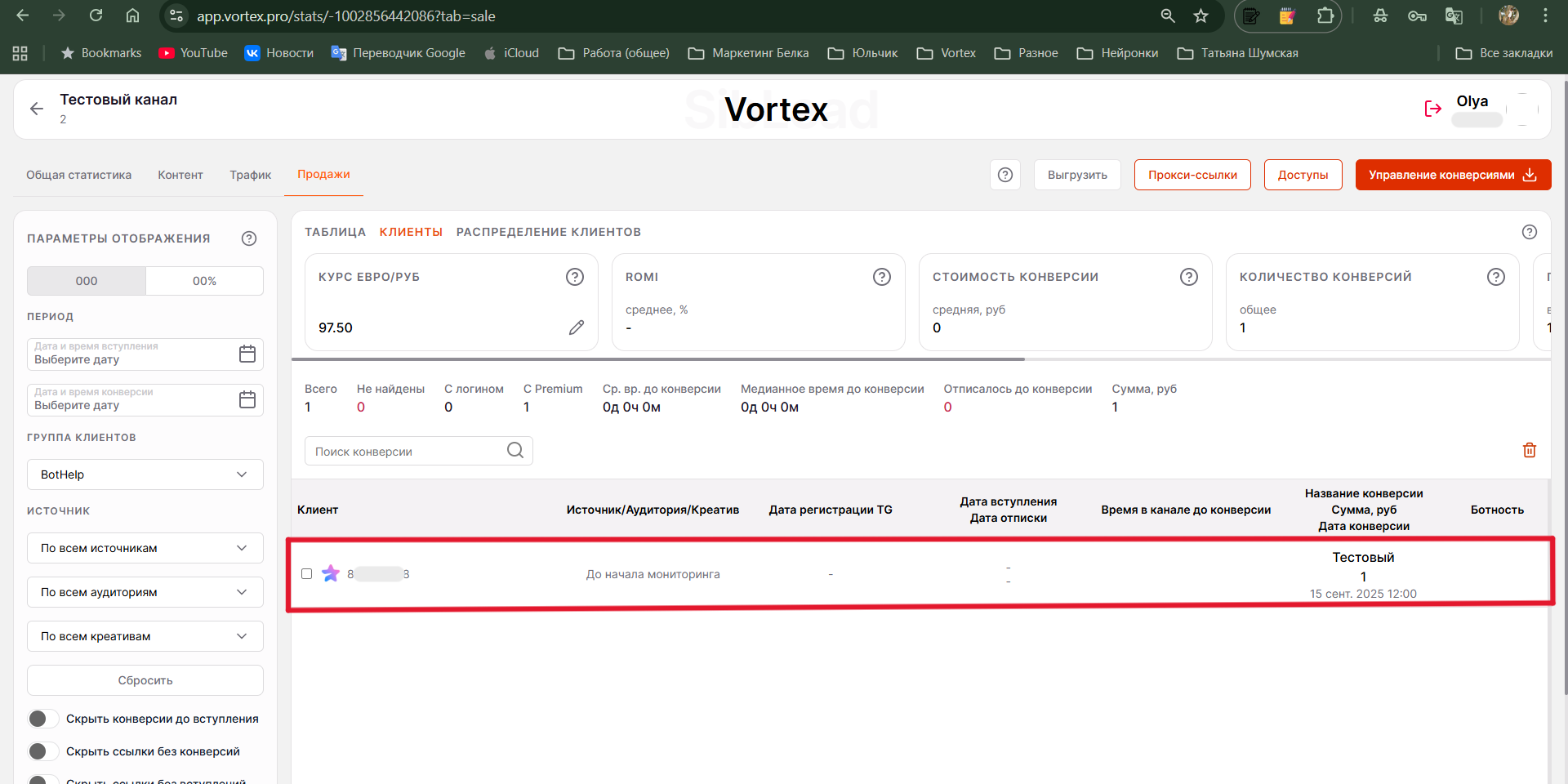Click the back arrow beside Тестовый канал
The height and width of the screenshot is (784, 1568).
37,109
